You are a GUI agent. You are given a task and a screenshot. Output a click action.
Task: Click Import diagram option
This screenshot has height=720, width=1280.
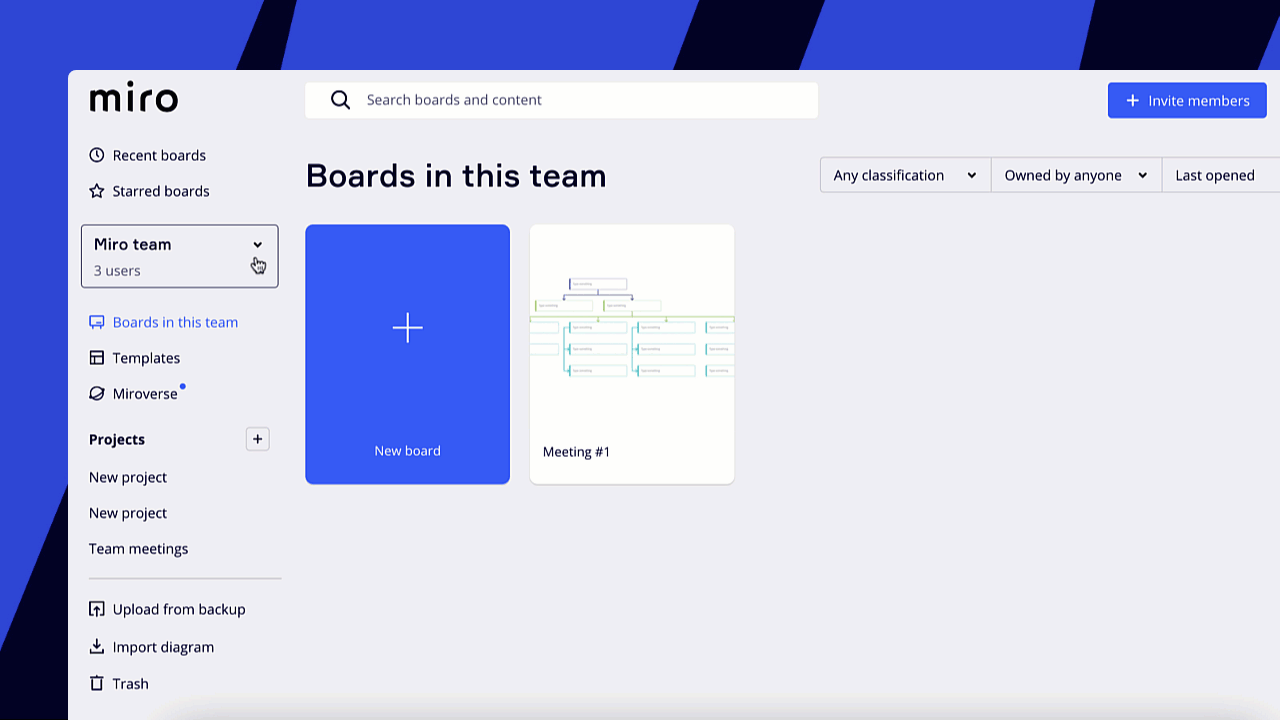click(163, 647)
